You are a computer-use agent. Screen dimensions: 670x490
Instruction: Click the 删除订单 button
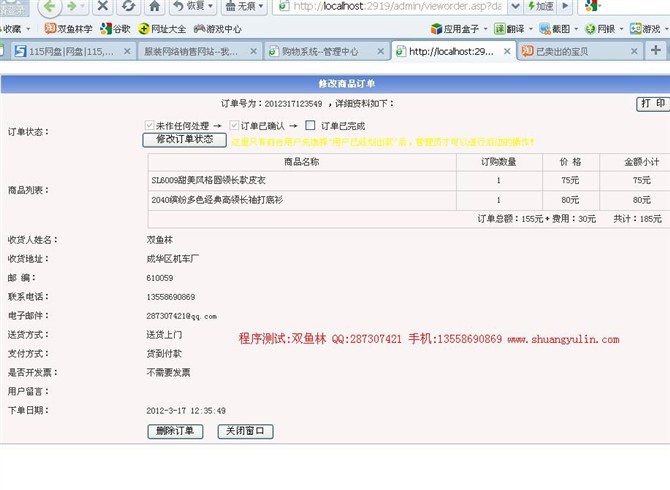click(175, 431)
